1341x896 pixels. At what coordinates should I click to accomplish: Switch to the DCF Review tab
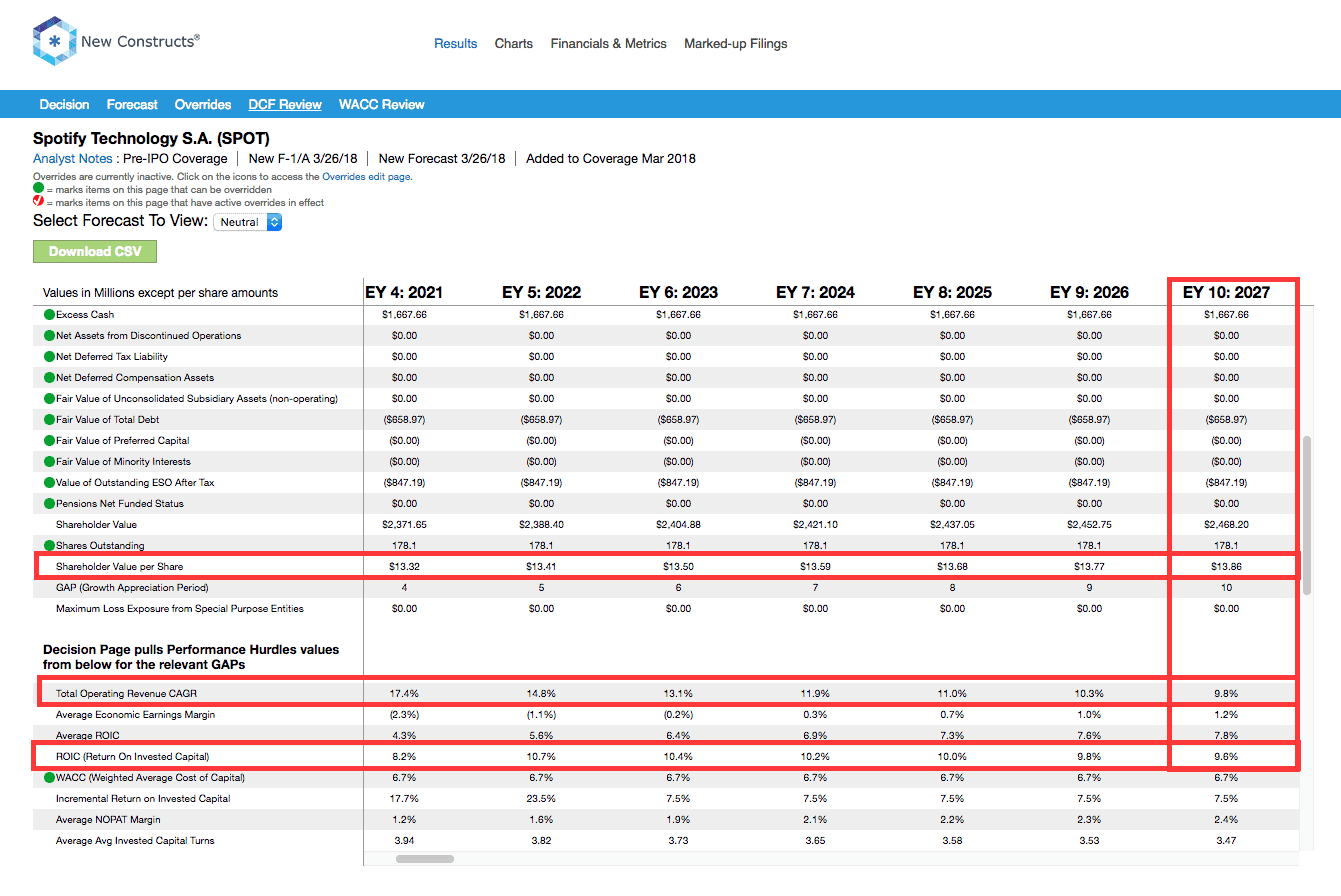[x=285, y=104]
